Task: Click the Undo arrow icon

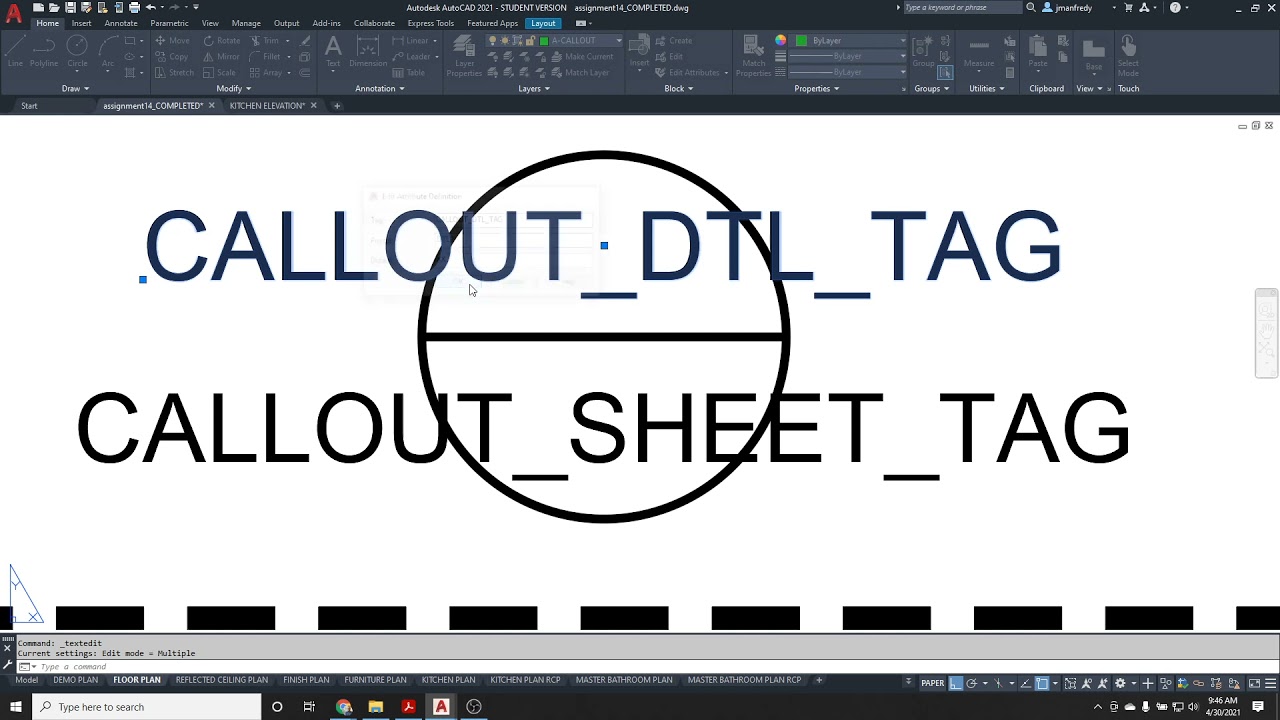Action: coord(151,7)
